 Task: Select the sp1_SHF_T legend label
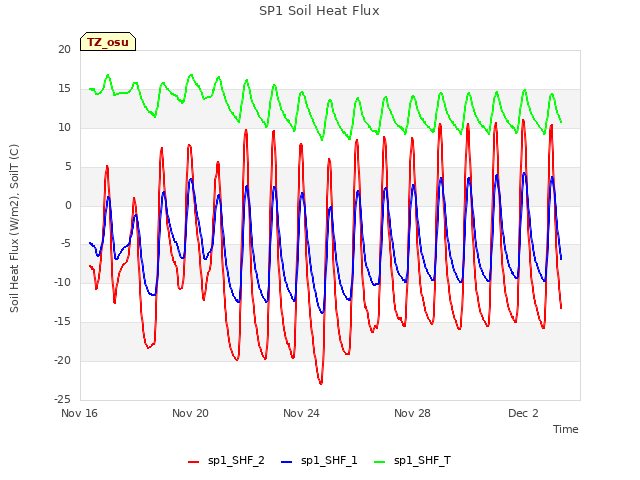tap(422, 460)
